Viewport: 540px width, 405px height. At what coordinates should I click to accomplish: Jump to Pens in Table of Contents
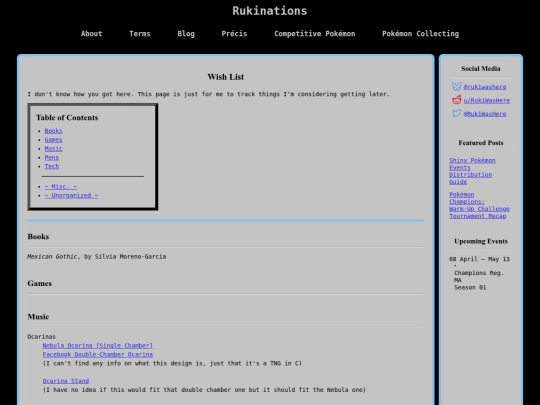click(52, 157)
